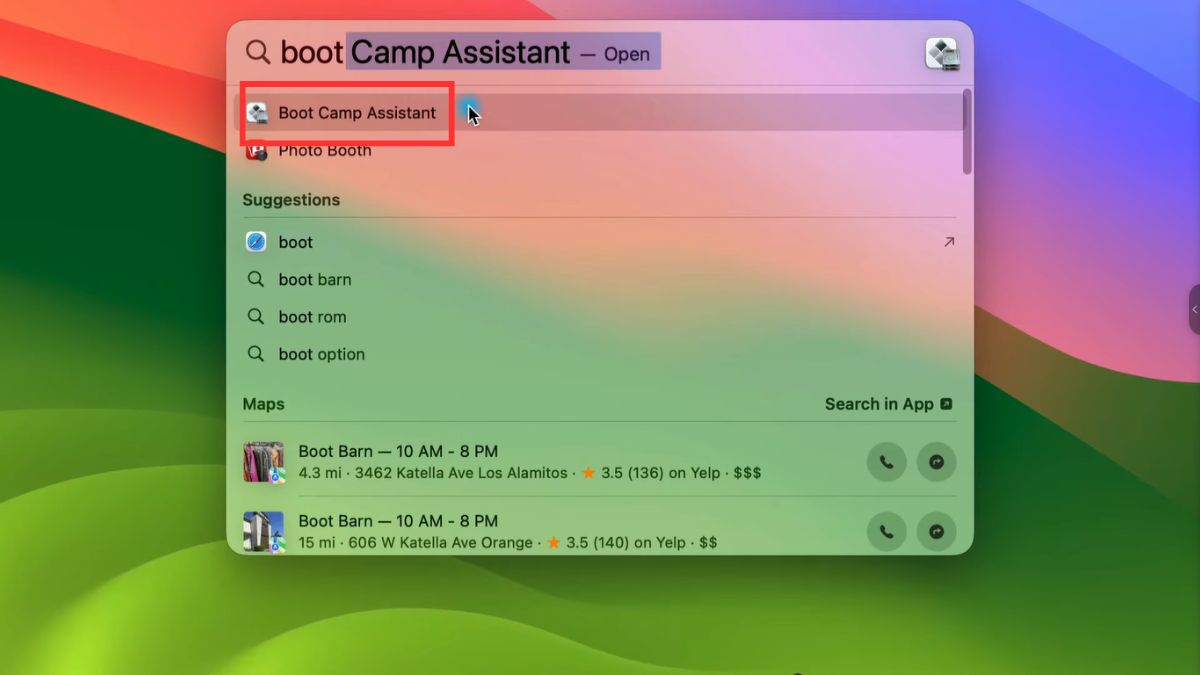Click the Boot Camp Assistant row icon

tap(257, 113)
